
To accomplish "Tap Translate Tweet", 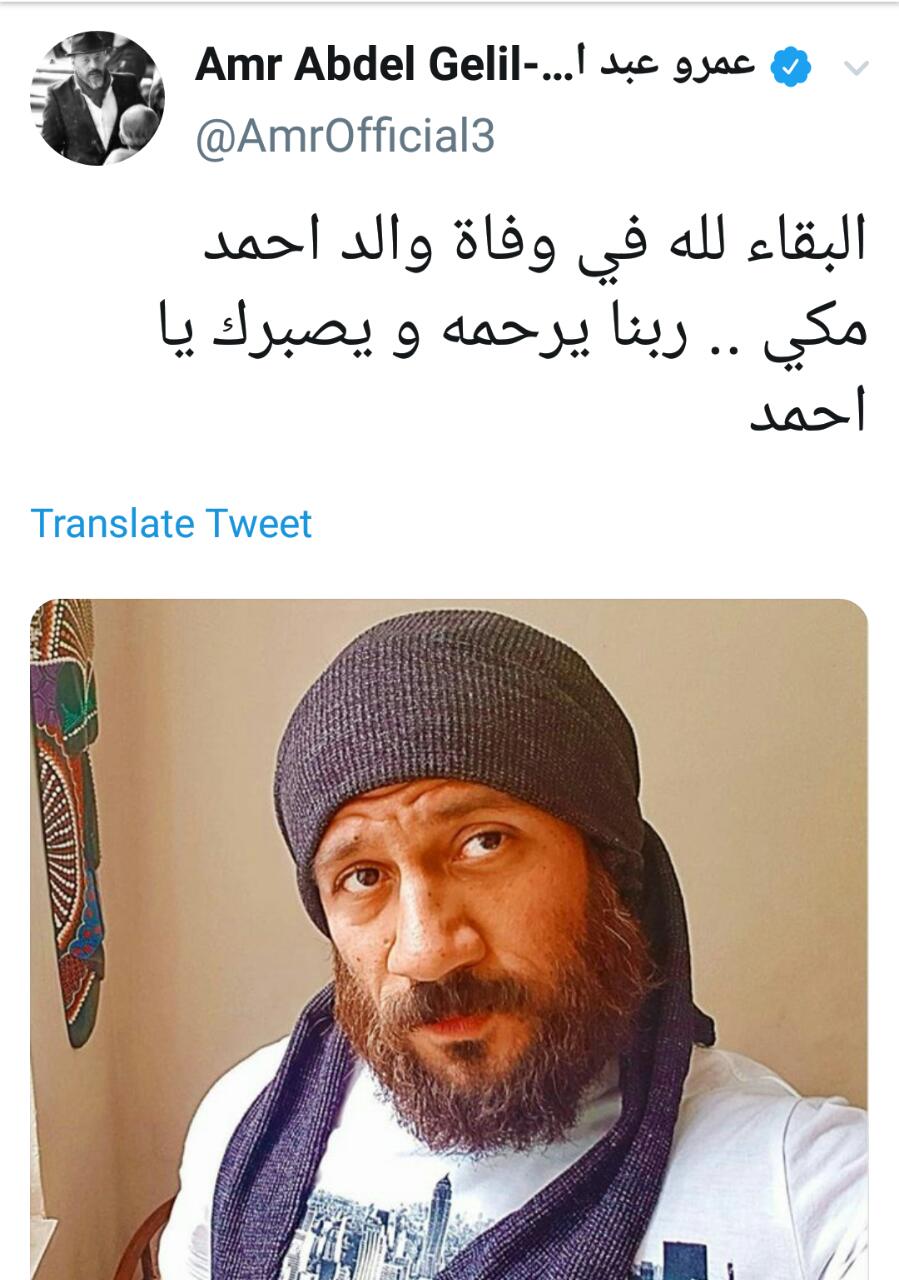I will coord(171,523).
